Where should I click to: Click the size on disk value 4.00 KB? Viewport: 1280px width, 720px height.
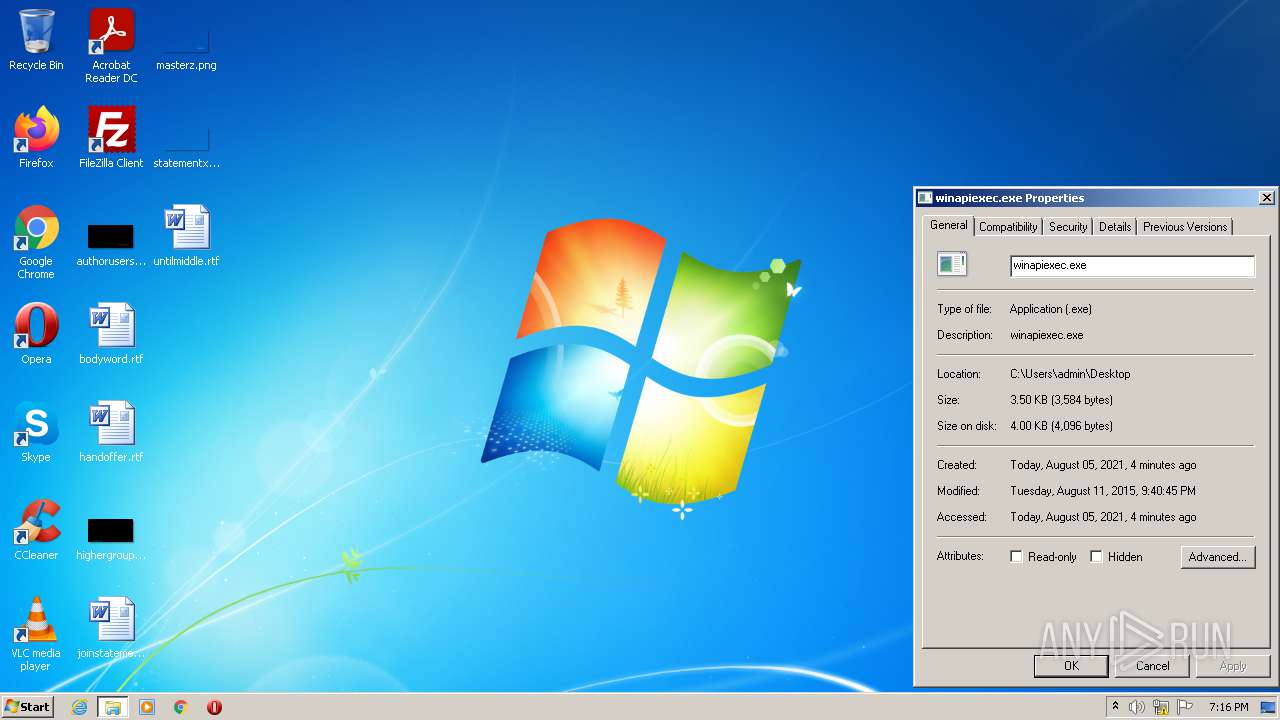[x=1061, y=426]
